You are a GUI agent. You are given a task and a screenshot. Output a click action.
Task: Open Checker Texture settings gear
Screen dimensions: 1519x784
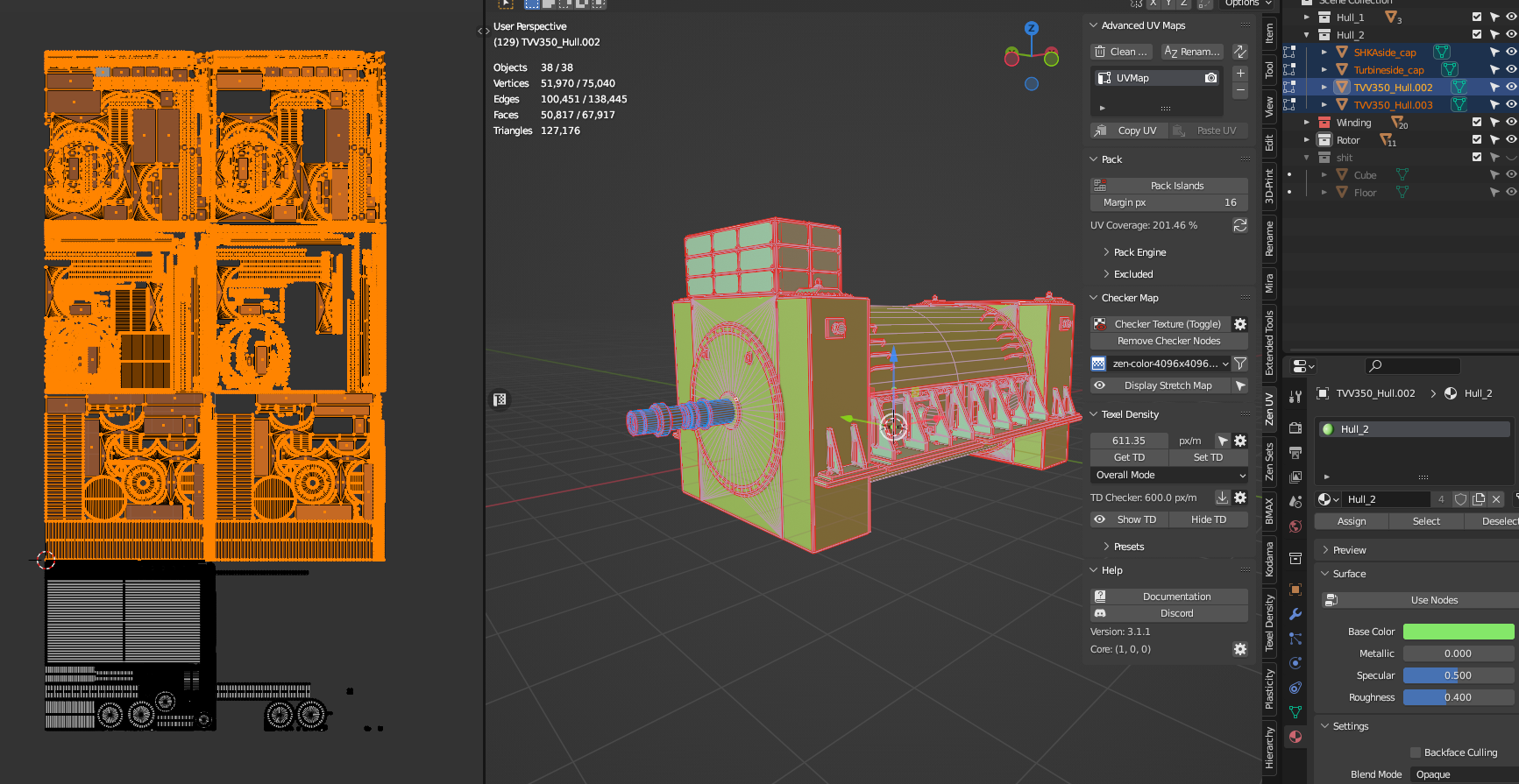pos(1240,324)
